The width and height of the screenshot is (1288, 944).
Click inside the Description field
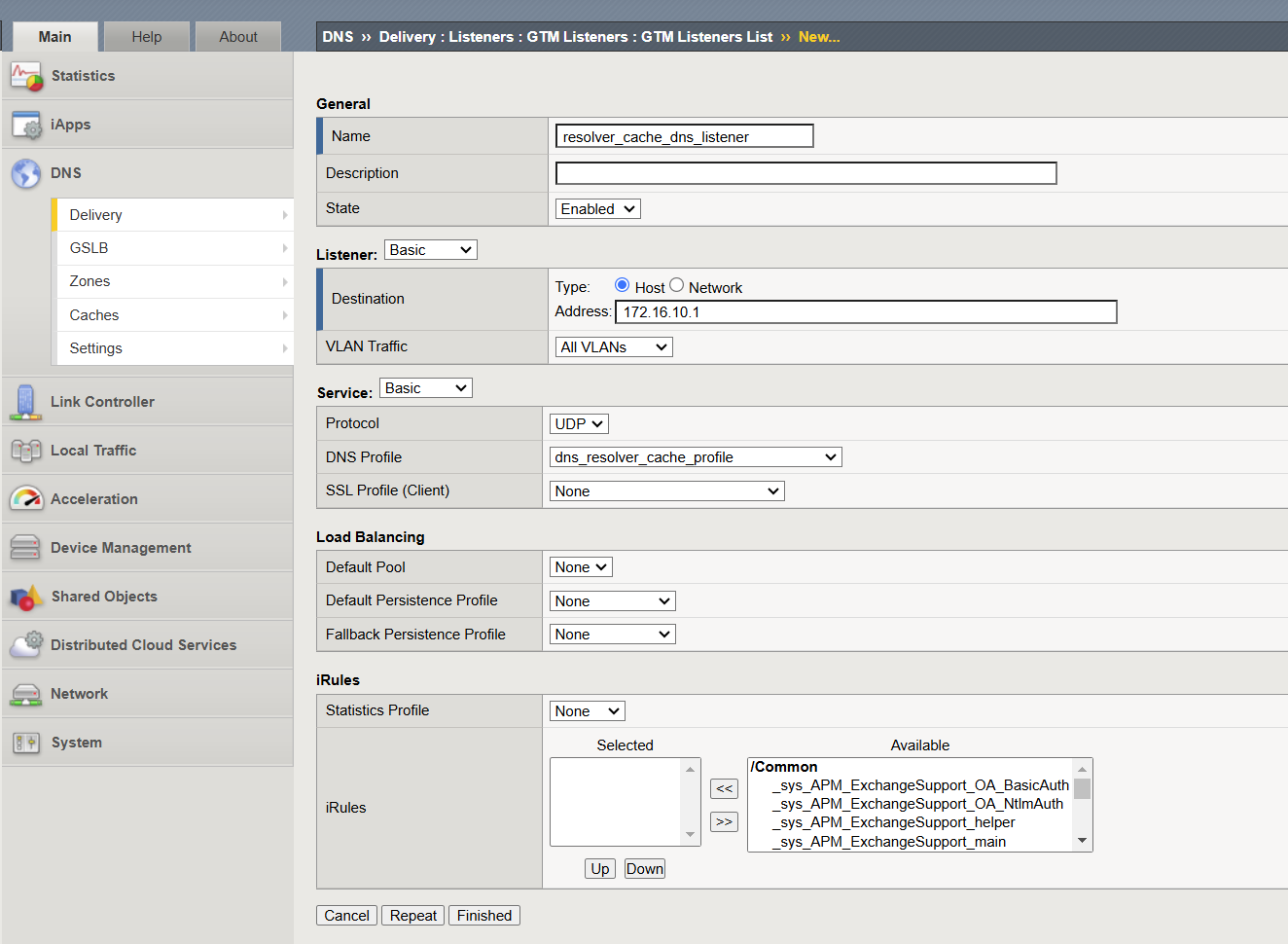(x=805, y=172)
